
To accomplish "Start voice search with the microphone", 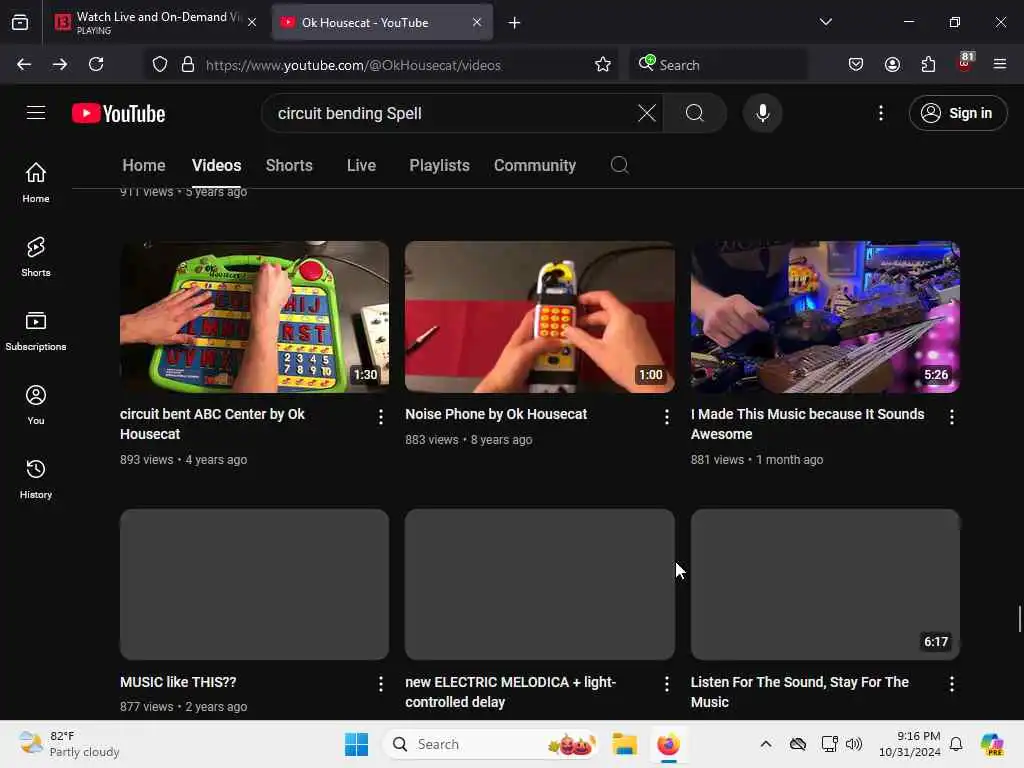I will coord(762,113).
